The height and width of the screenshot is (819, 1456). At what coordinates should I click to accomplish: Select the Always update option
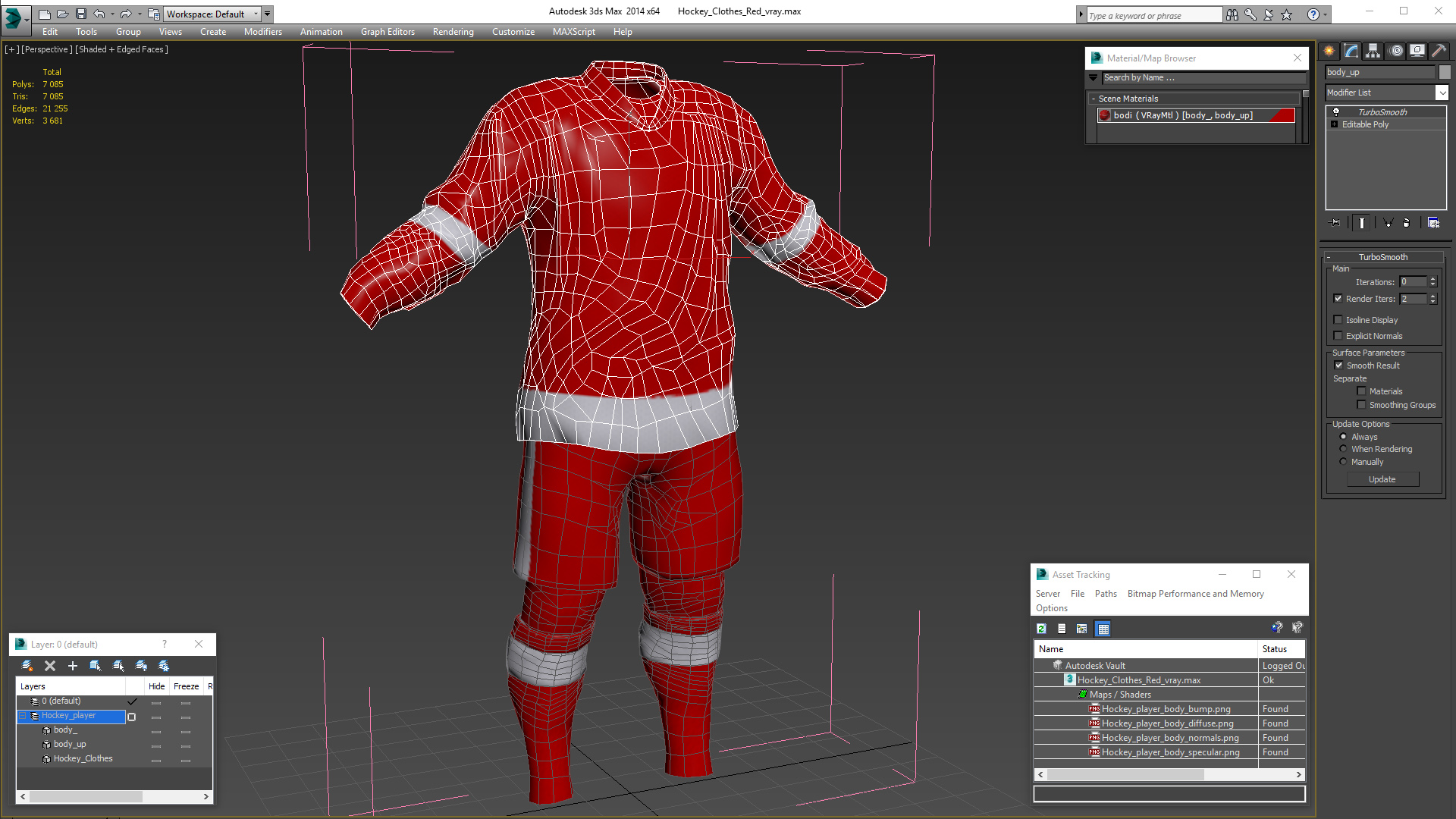1344,437
